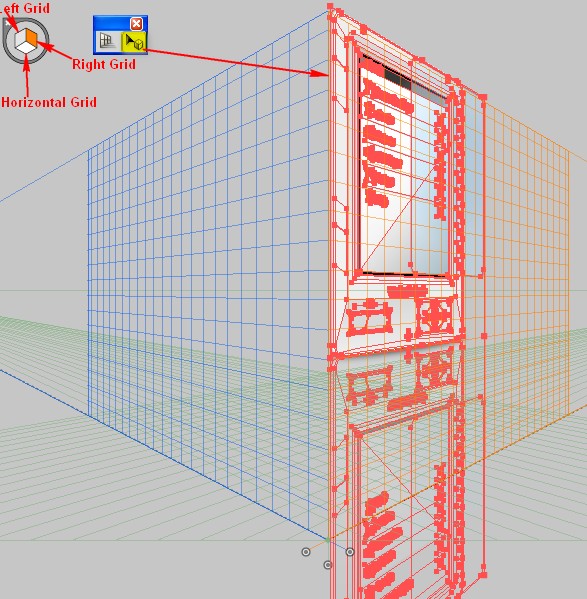Click the horizontal grid plane control circle

(x=327, y=565)
